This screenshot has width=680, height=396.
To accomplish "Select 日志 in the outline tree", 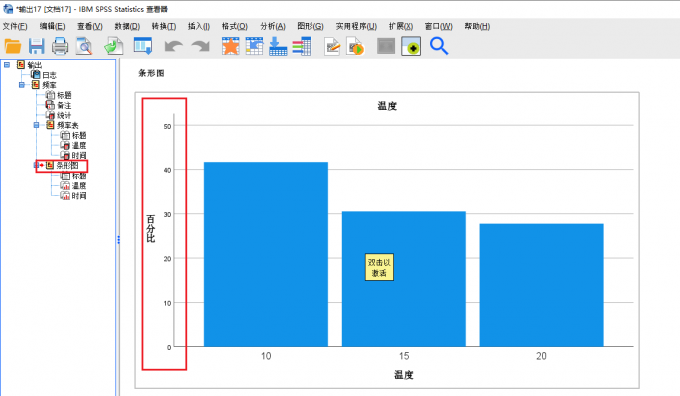I will (49, 75).
